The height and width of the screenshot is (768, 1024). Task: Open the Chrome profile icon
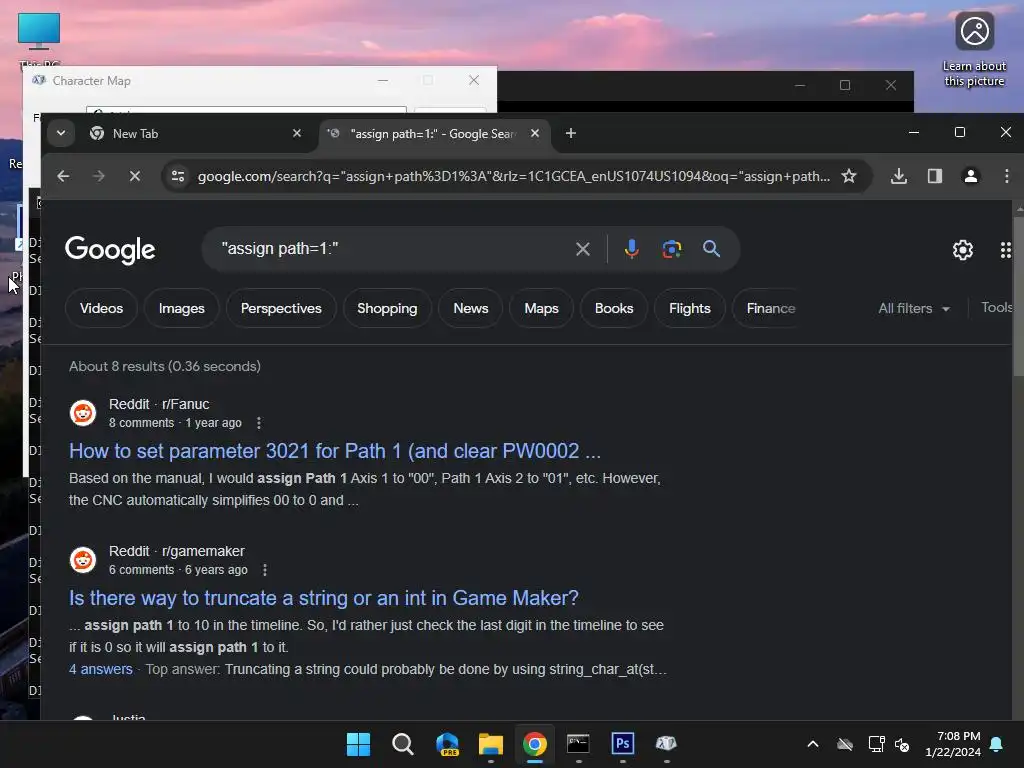coord(970,176)
